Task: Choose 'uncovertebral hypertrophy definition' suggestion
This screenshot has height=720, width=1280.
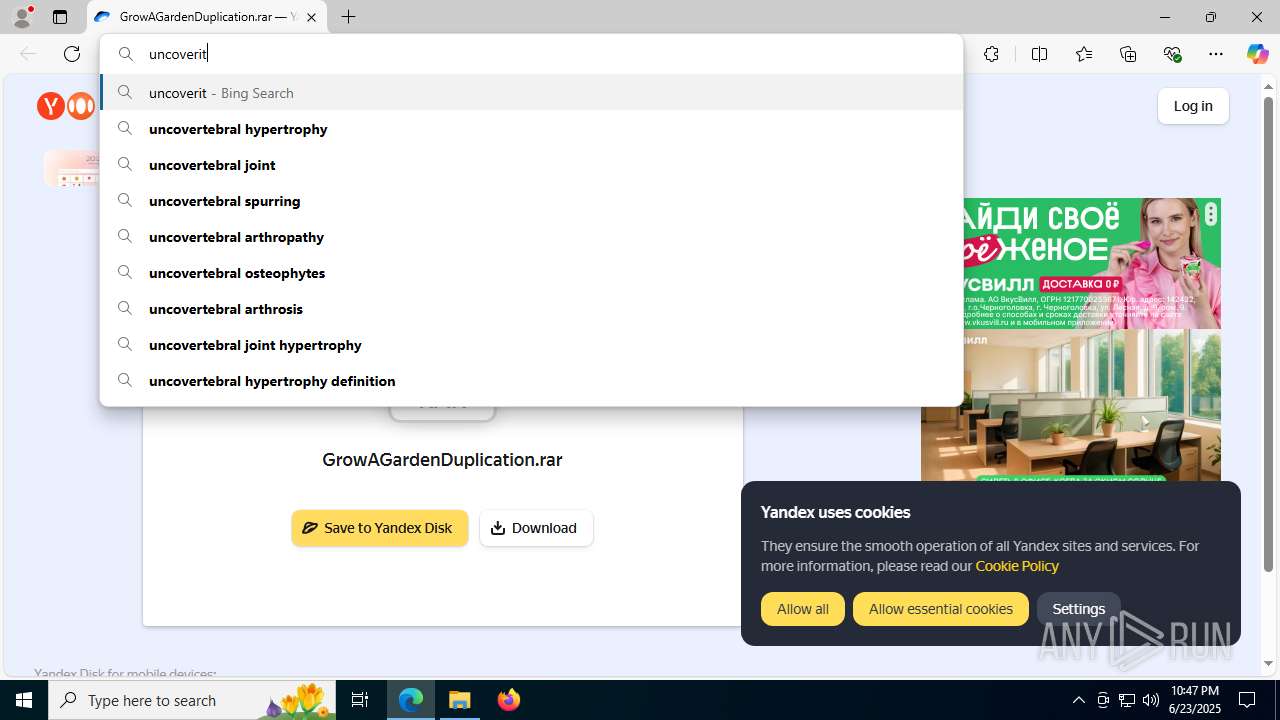Action: pos(531,381)
